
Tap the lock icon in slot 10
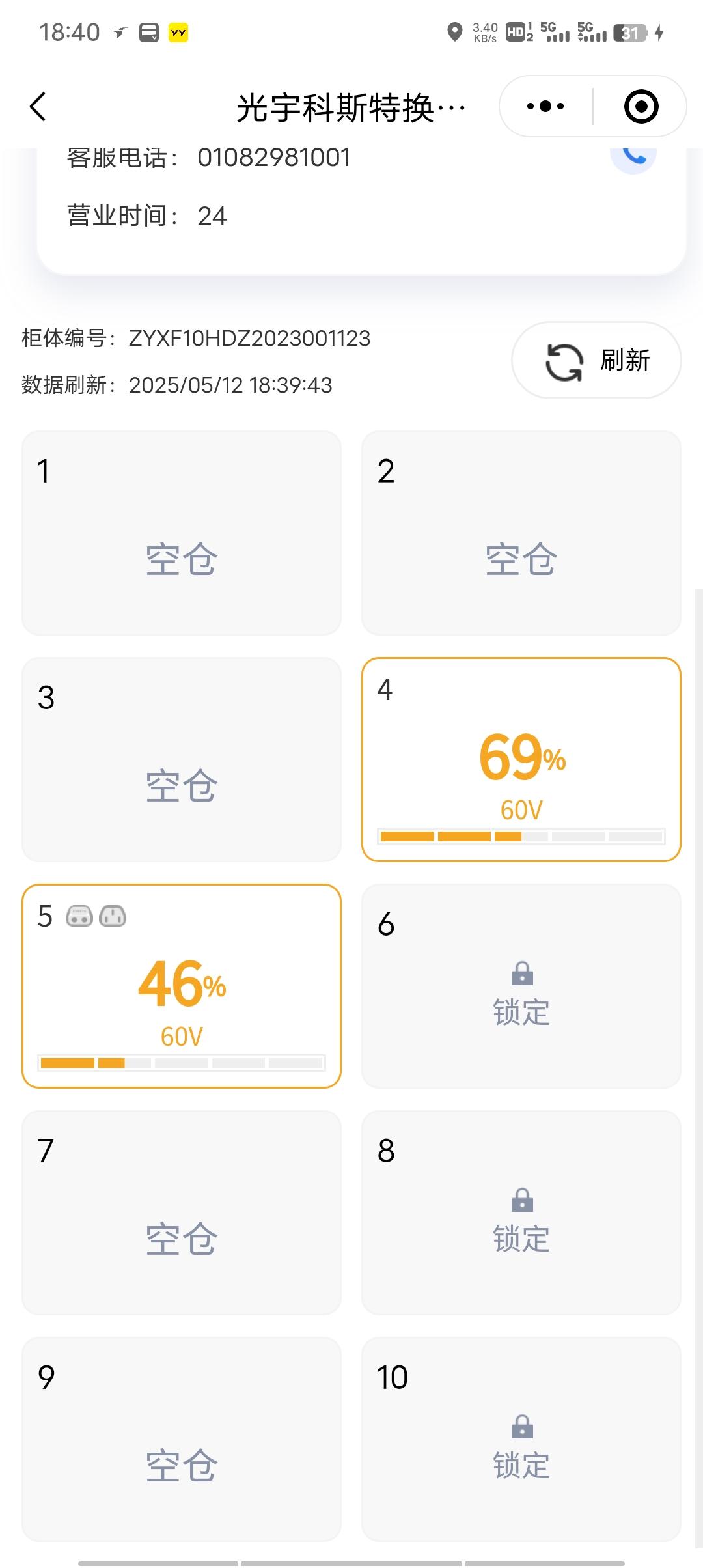tap(522, 1427)
